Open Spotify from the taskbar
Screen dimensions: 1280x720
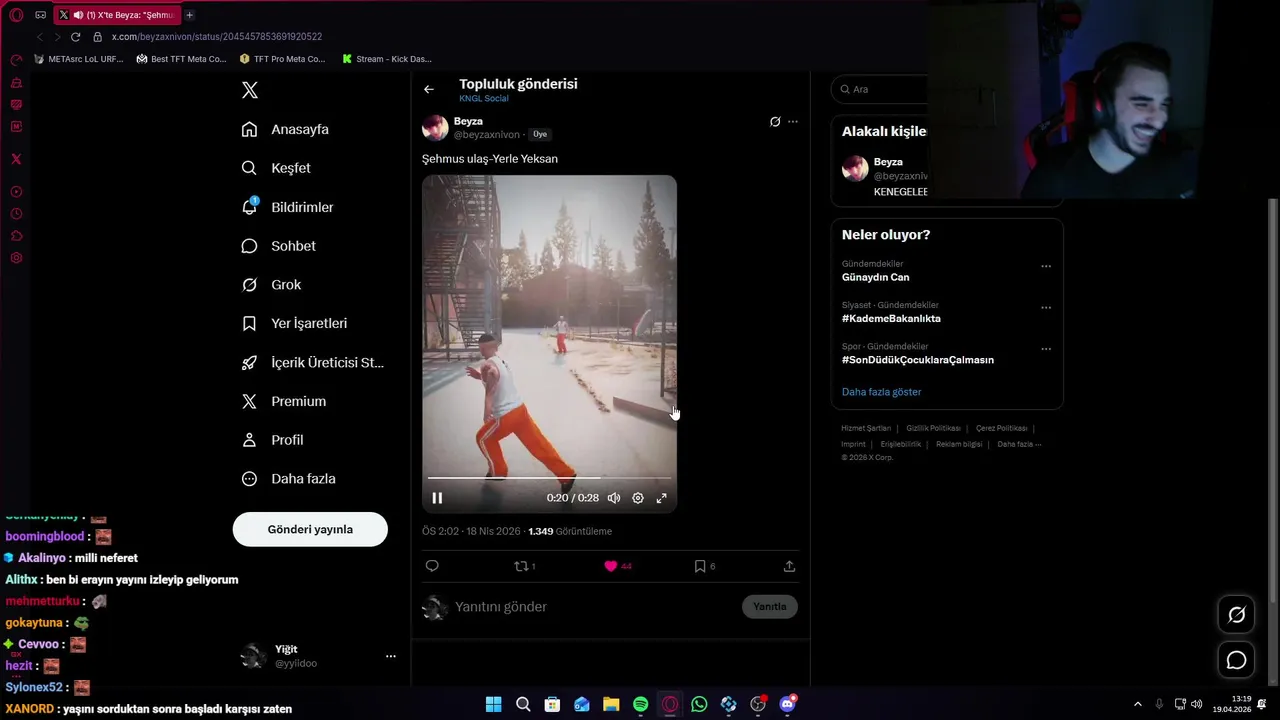click(641, 704)
